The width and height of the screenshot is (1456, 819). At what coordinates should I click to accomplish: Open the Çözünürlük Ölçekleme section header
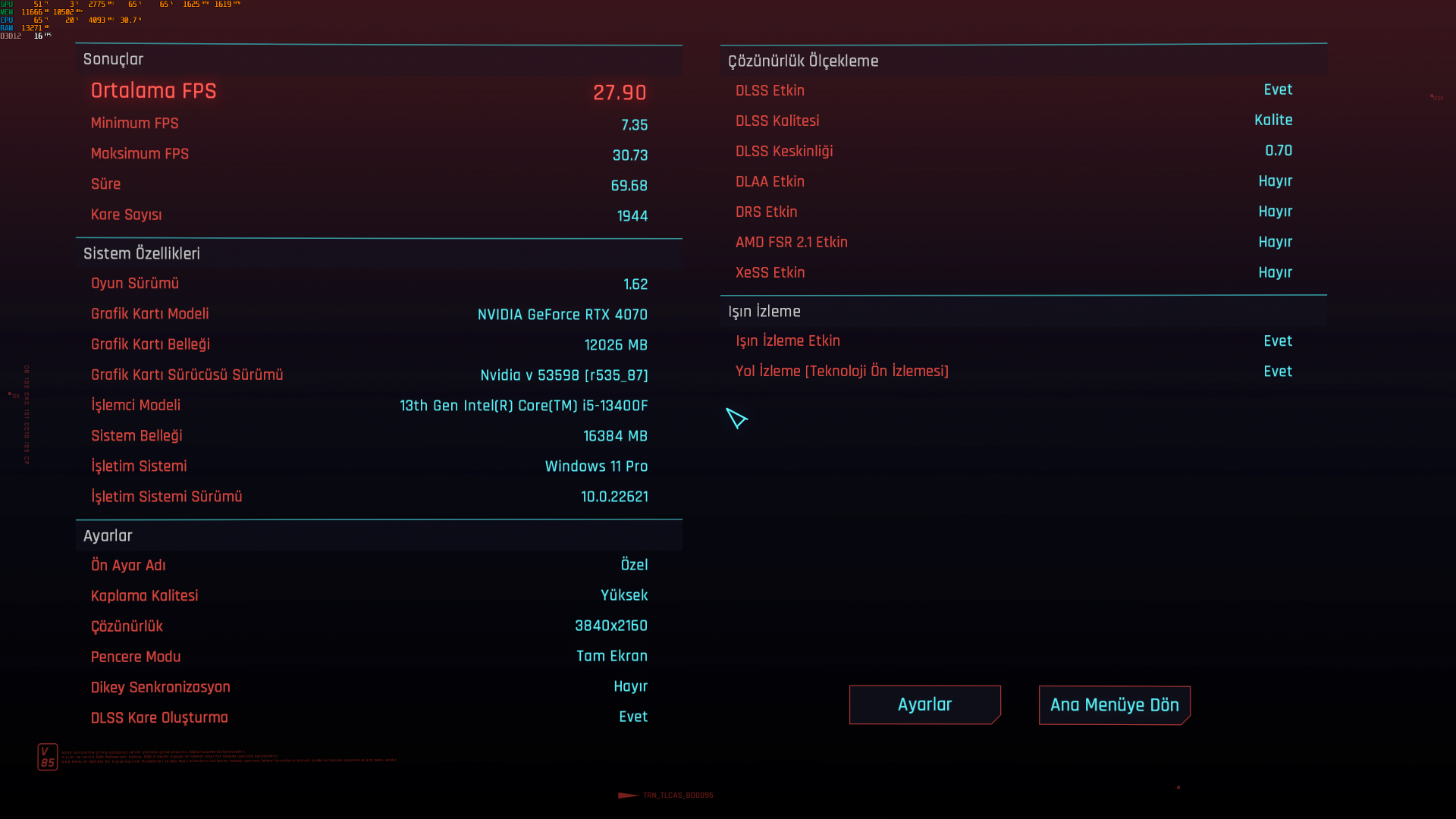pyautogui.click(x=803, y=61)
